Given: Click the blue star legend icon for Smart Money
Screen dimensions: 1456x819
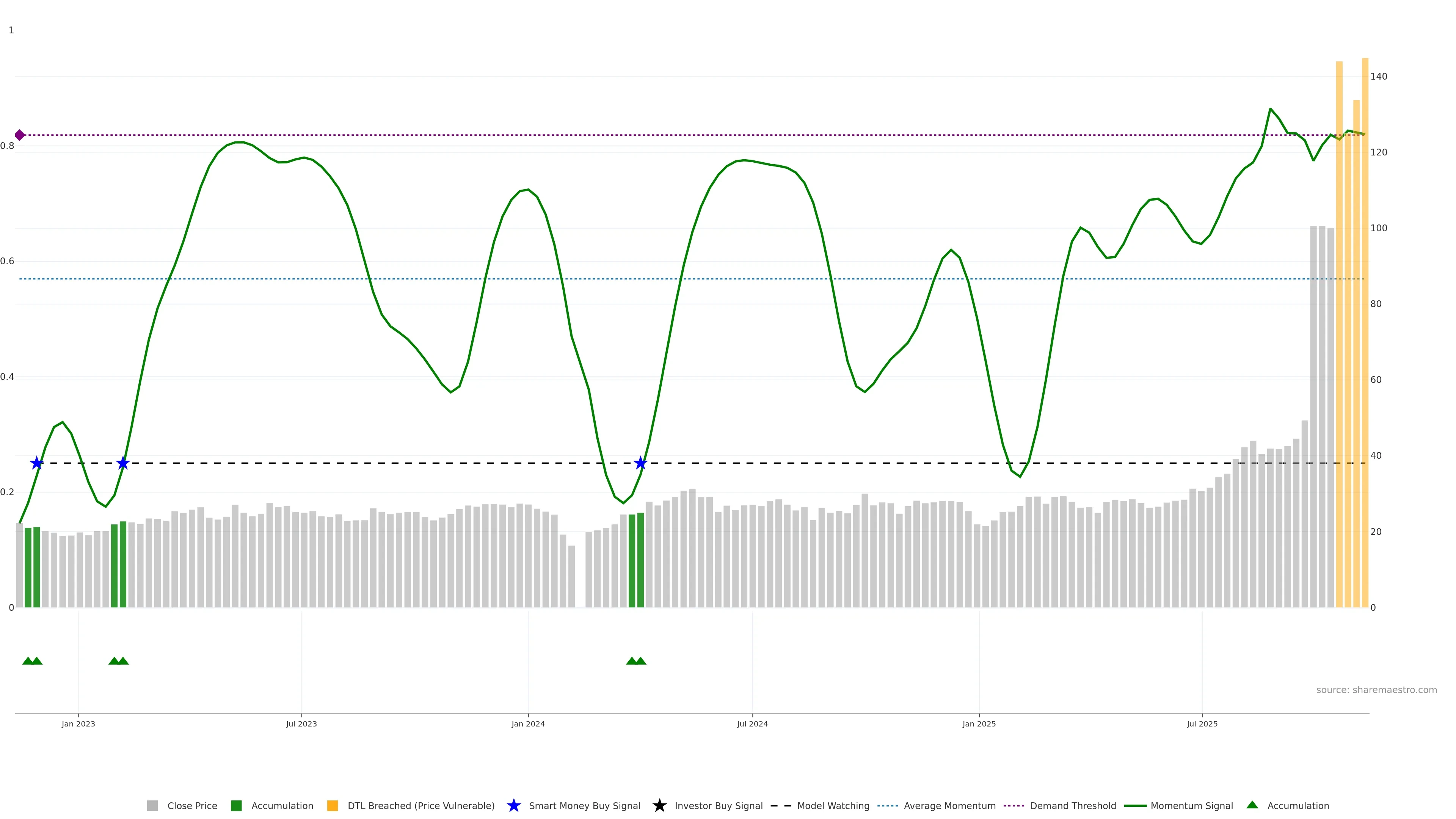Looking at the screenshot, I should (x=513, y=805).
